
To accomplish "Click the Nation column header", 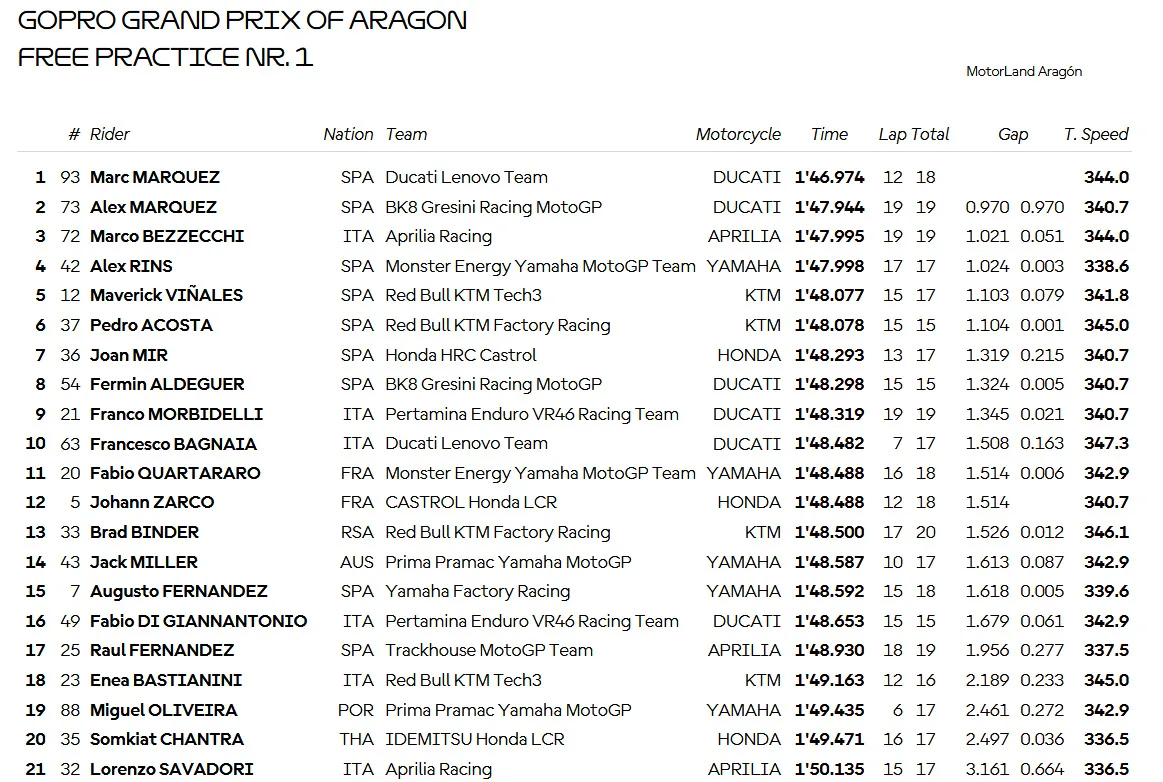I will [x=348, y=134].
